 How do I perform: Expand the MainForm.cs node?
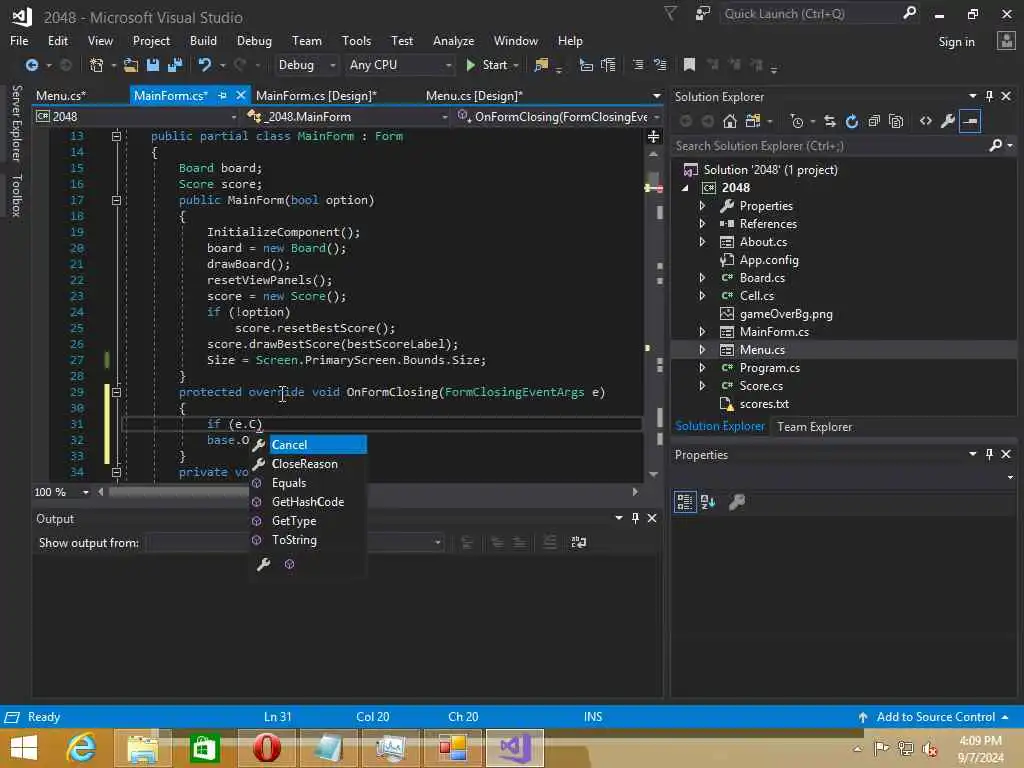(x=702, y=332)
